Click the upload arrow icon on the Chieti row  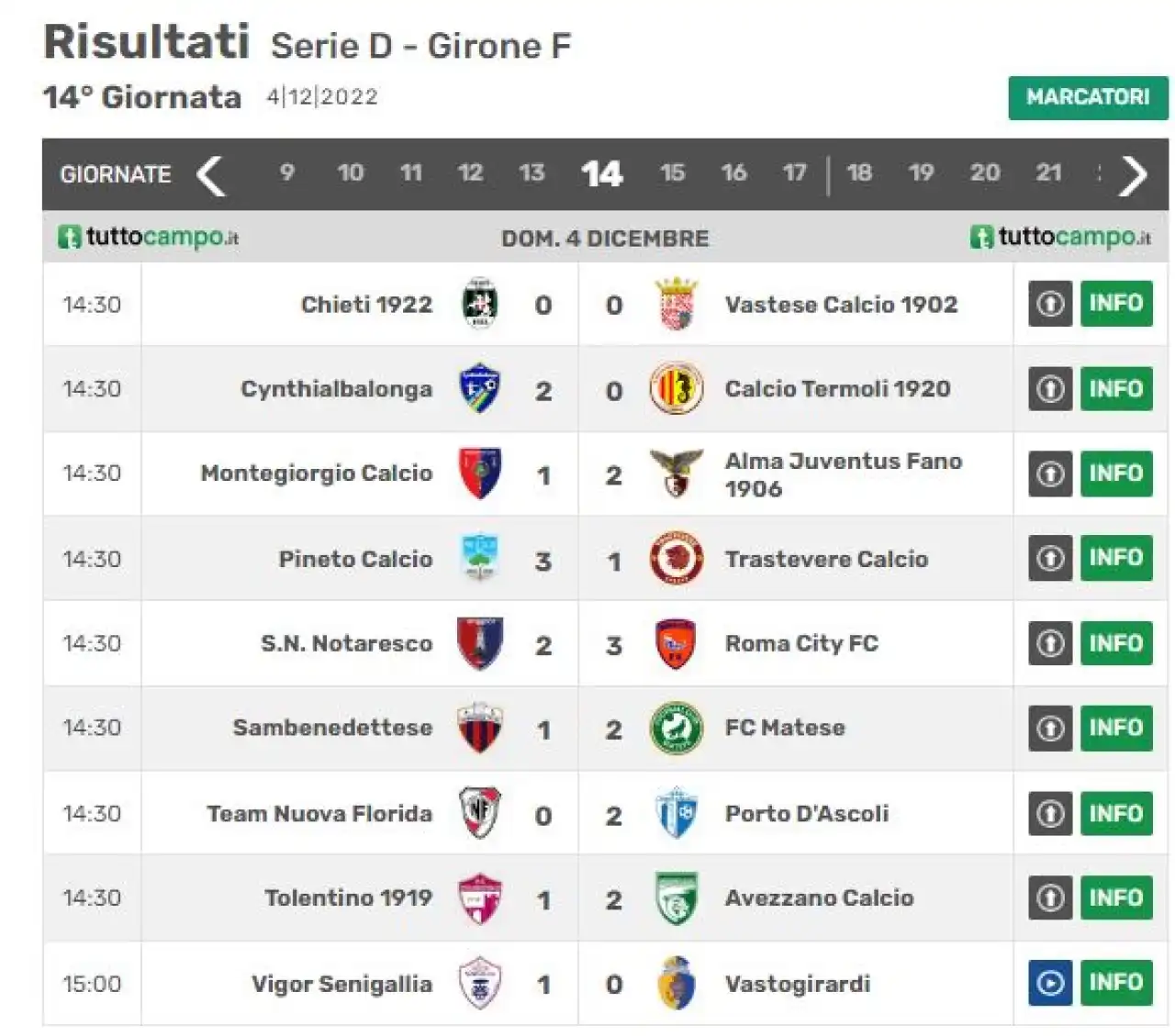pyautogui.click(x=1050, y=304)
